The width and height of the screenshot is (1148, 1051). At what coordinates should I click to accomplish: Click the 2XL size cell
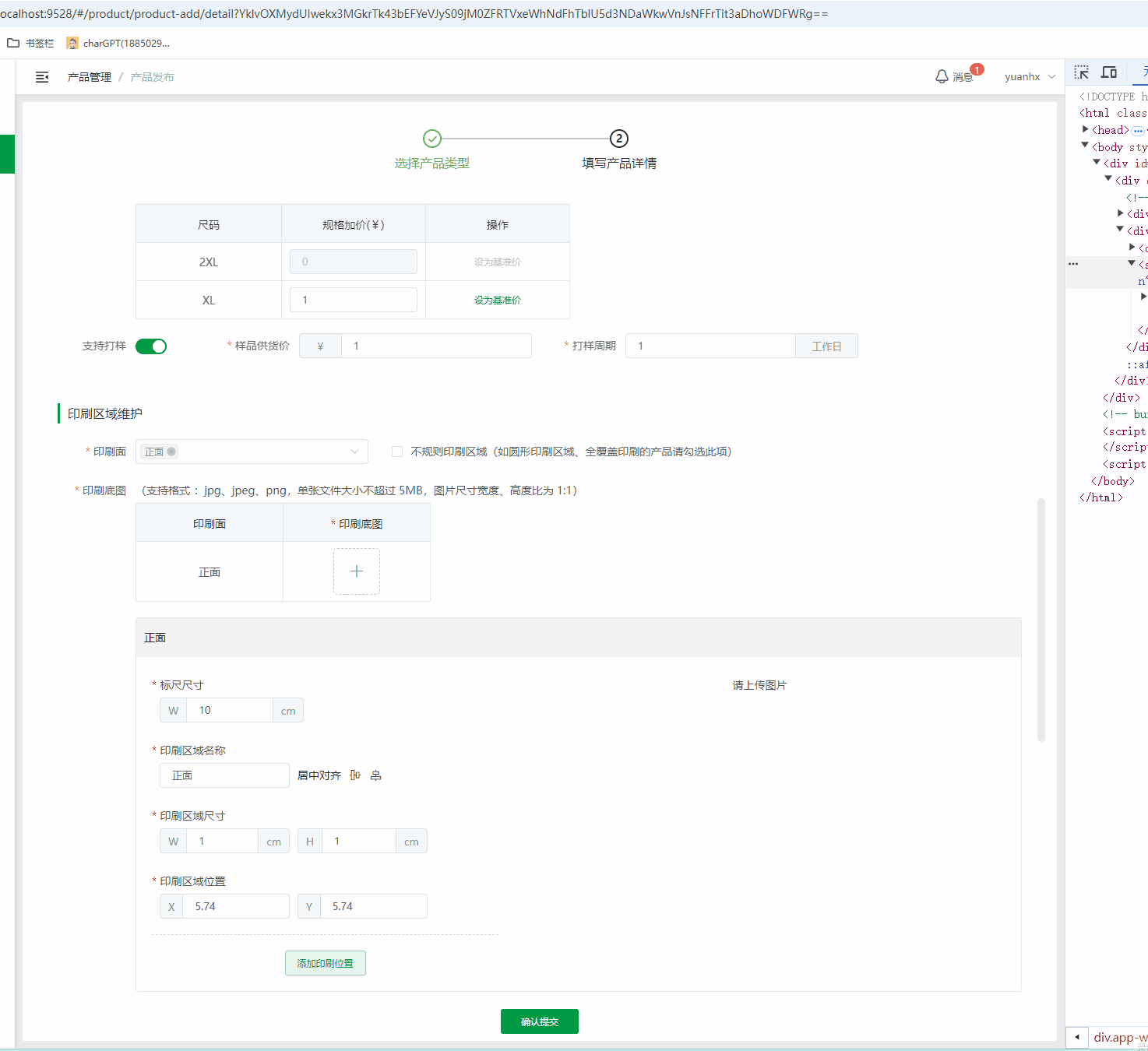tap(209, 262)
